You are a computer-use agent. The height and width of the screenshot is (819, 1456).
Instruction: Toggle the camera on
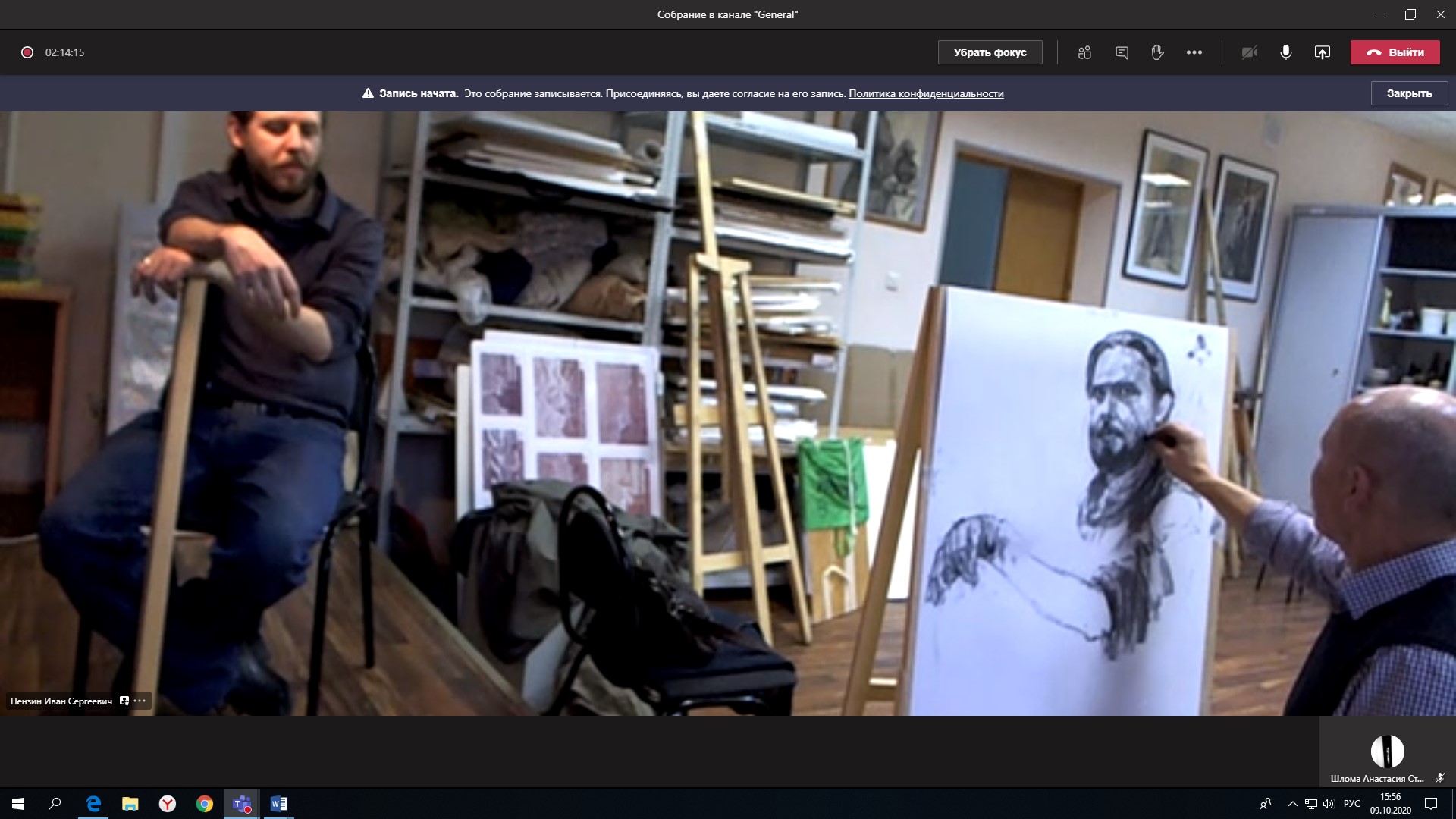(x=1249, y=52)
